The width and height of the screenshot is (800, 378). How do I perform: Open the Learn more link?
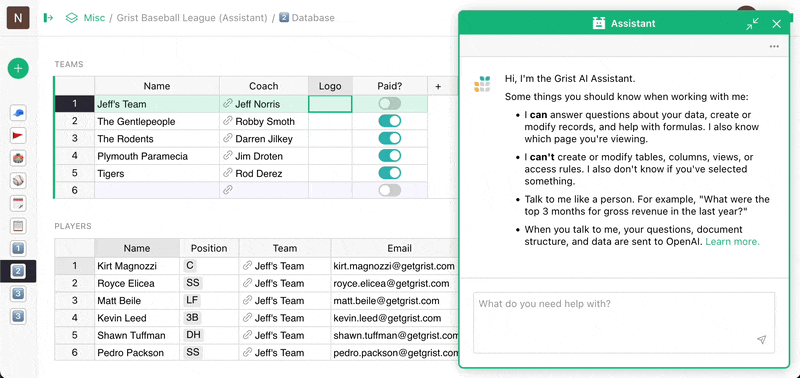tap(732, 242)
